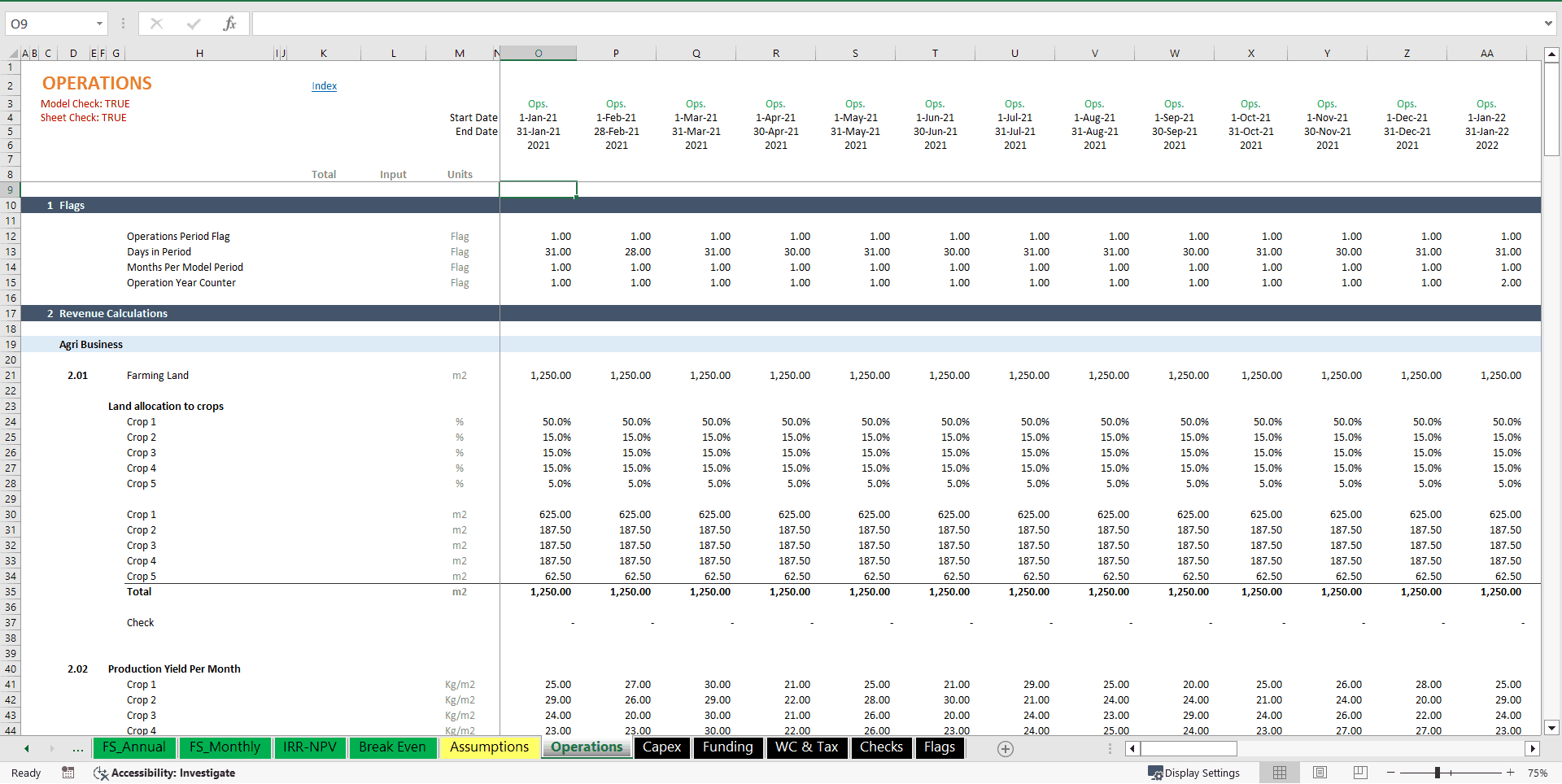The width and height of the screenshot is (1562, 784).
Task: Click the Zoom Out minus icon
Action: coord(1390,773)
